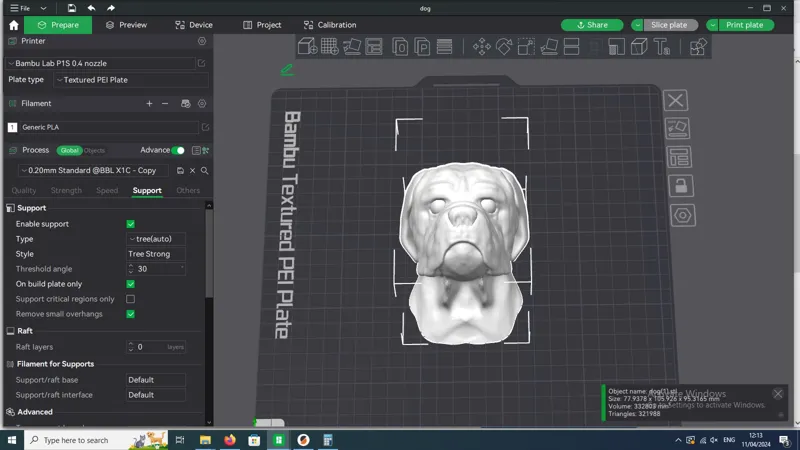Screen dimensions: 800x450
Task: Click the Save icon in title bar
Action: pos(71,8)
